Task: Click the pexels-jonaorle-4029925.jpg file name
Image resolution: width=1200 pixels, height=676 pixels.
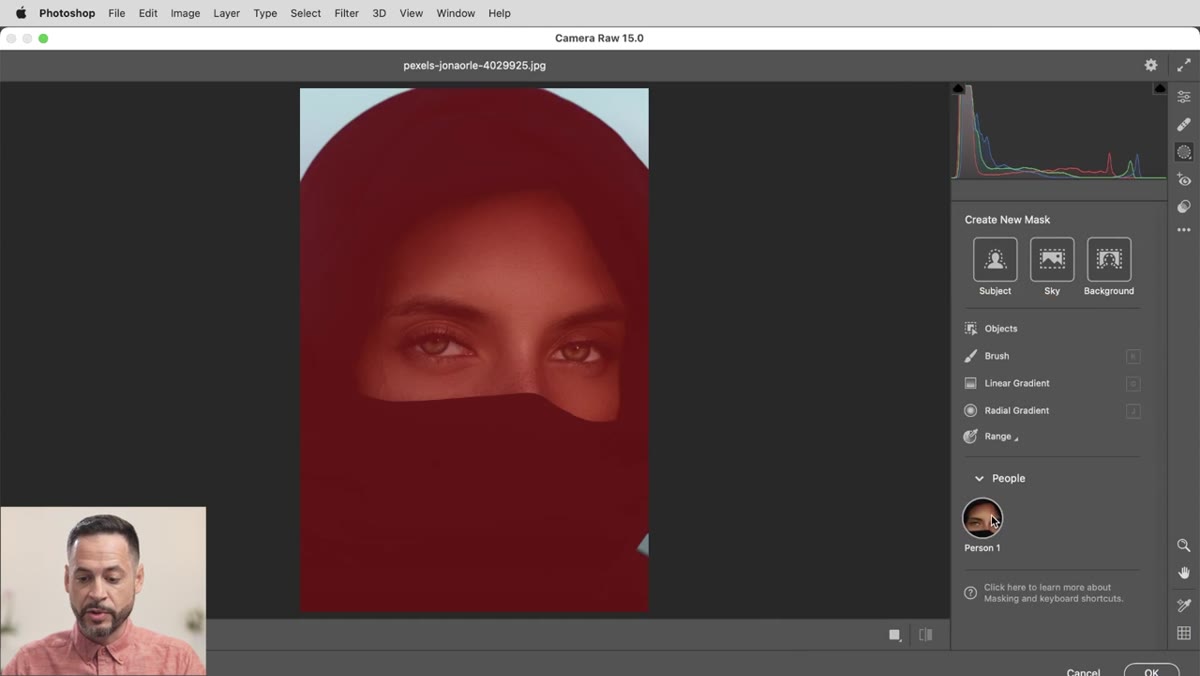Action: click(475, 65)
